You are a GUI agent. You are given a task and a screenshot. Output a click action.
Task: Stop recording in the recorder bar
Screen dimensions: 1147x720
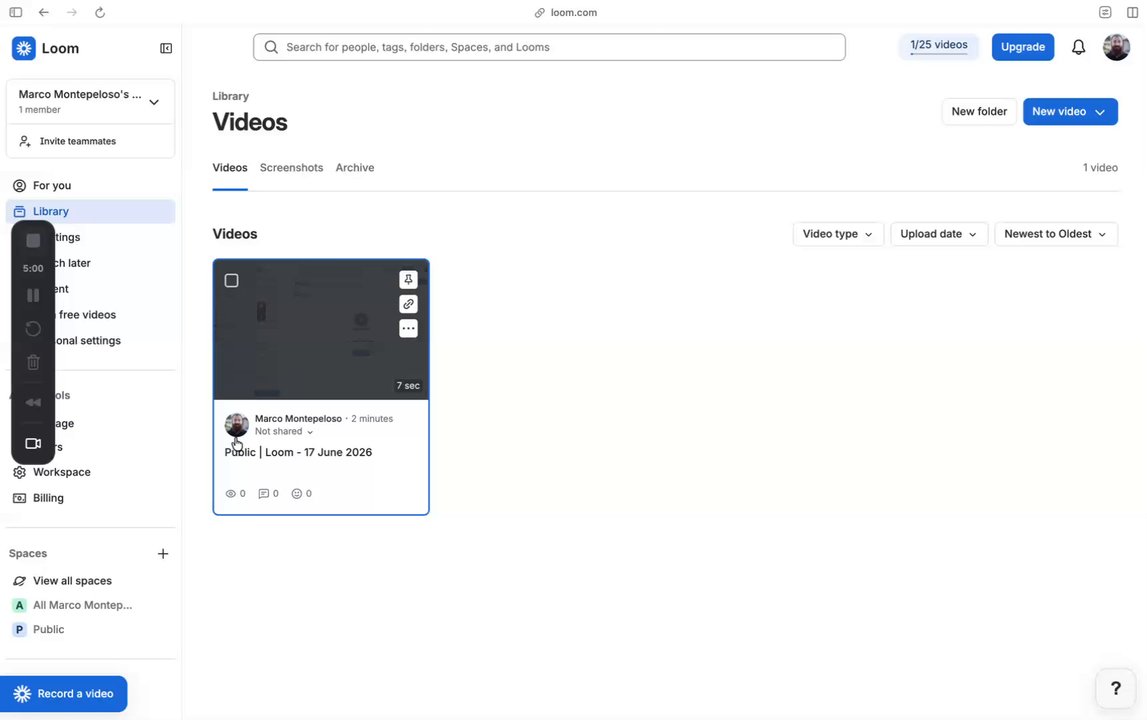click(33, 241)
